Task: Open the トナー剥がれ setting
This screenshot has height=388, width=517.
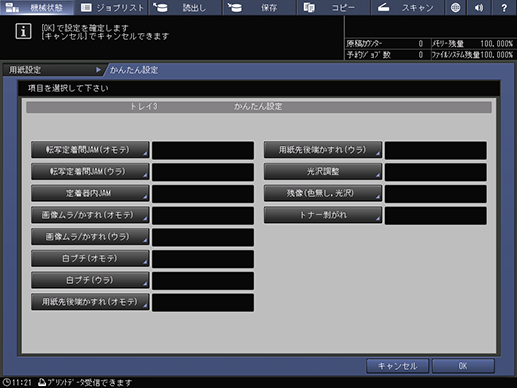Action: click(323, 215)
